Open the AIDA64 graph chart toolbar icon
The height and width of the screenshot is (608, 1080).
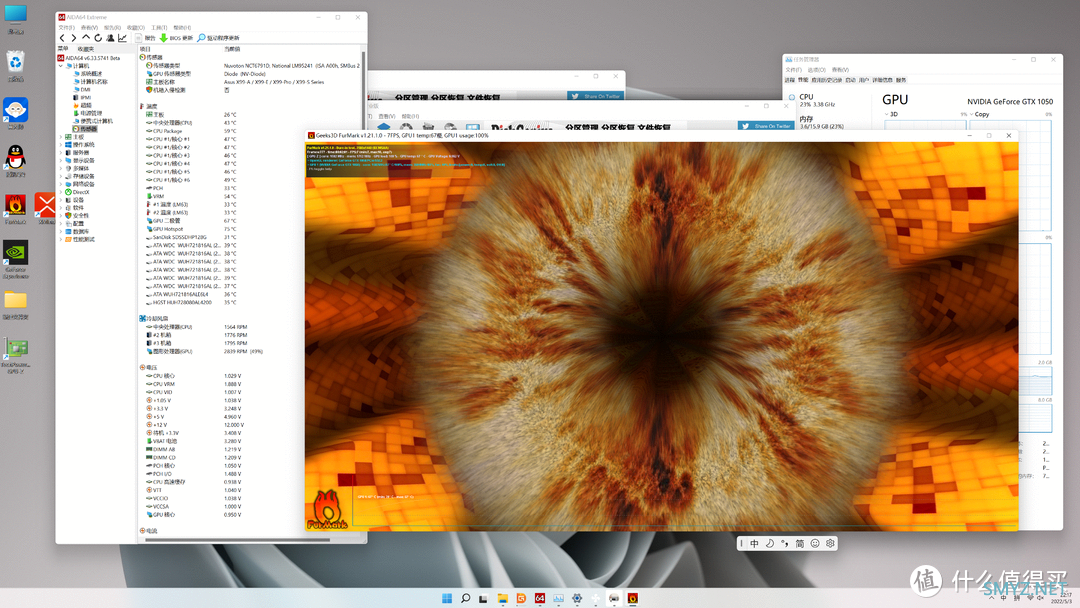tap(123, 38)
